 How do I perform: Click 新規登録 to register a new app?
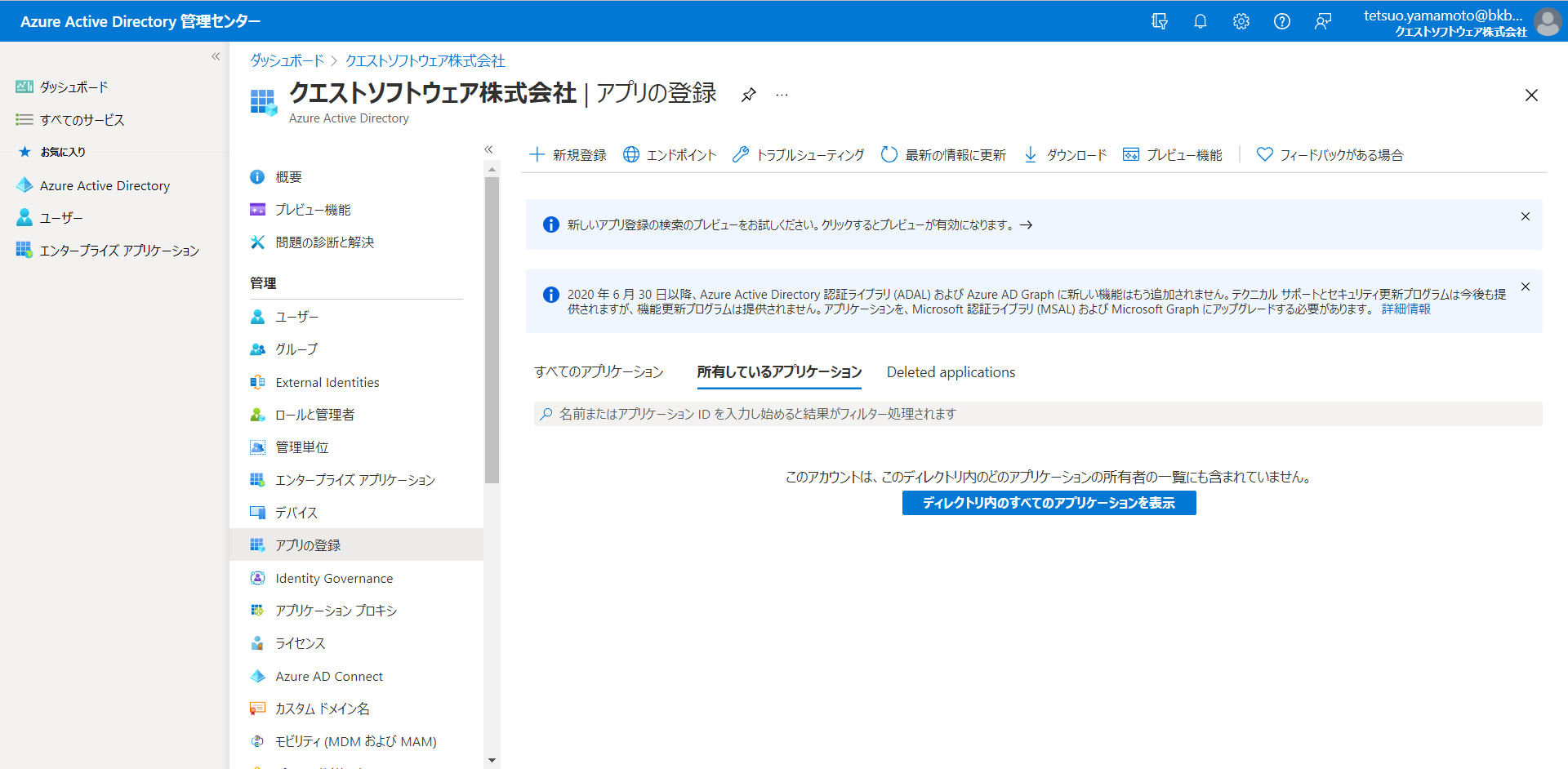point(568,155)
